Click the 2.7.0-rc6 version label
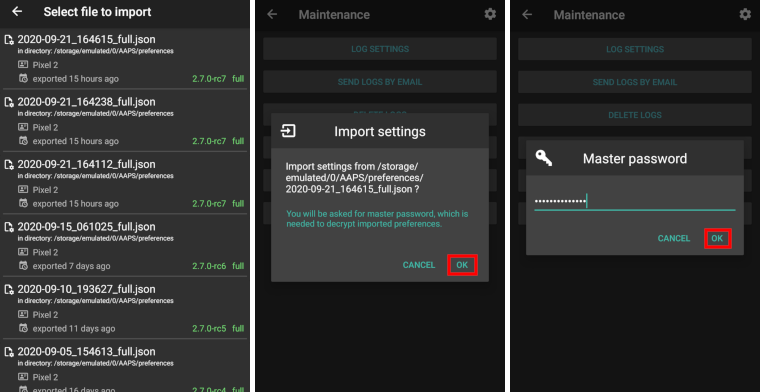Image resolution: width=760 pixels, height=392 pixels. [209, 266]
